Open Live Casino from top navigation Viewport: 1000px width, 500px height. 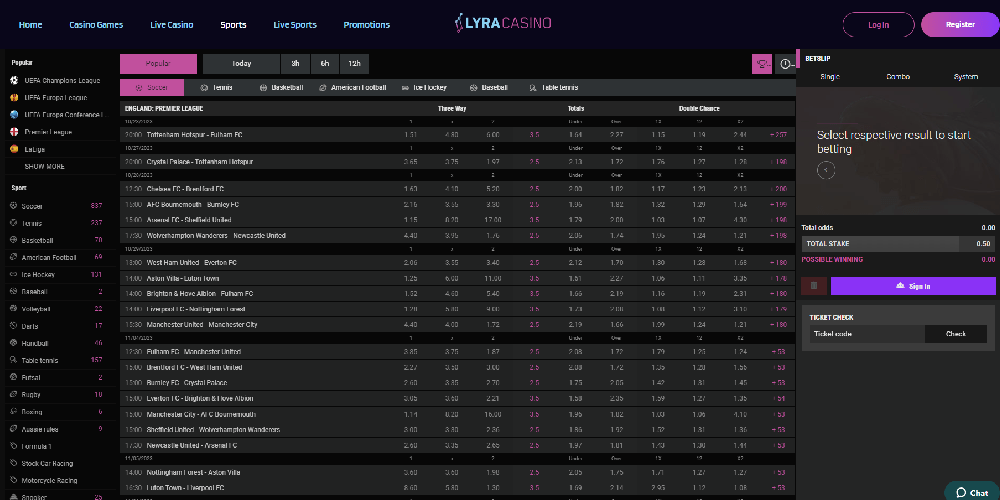tap(172, 25)
